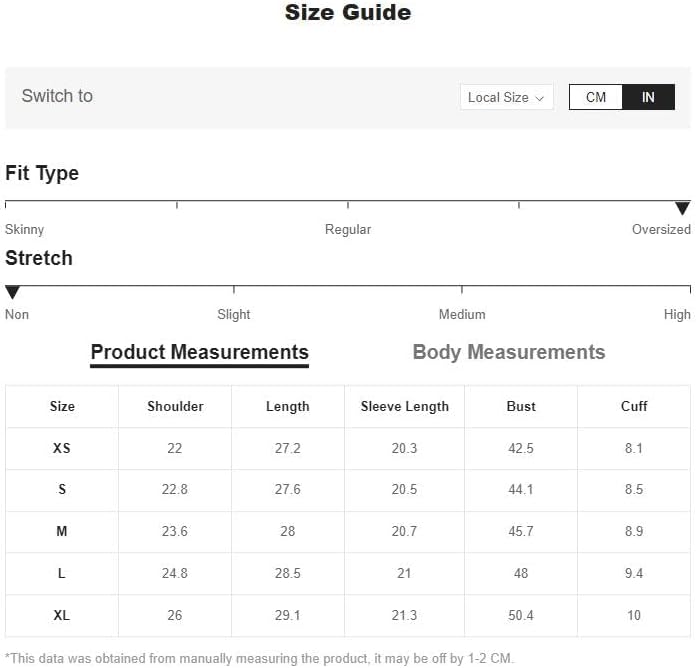Image resolution: width=697 pixels, height=668 pixels.
Task: Switch units to CM
Action: tap(596, 97)
